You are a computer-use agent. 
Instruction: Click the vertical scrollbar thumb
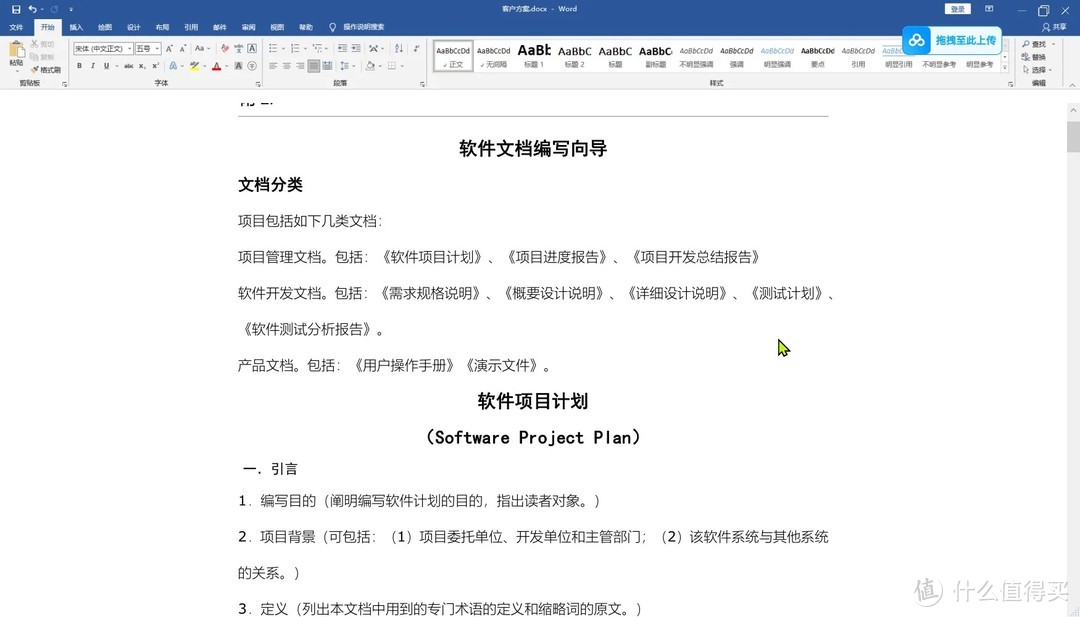point(1073,136)
